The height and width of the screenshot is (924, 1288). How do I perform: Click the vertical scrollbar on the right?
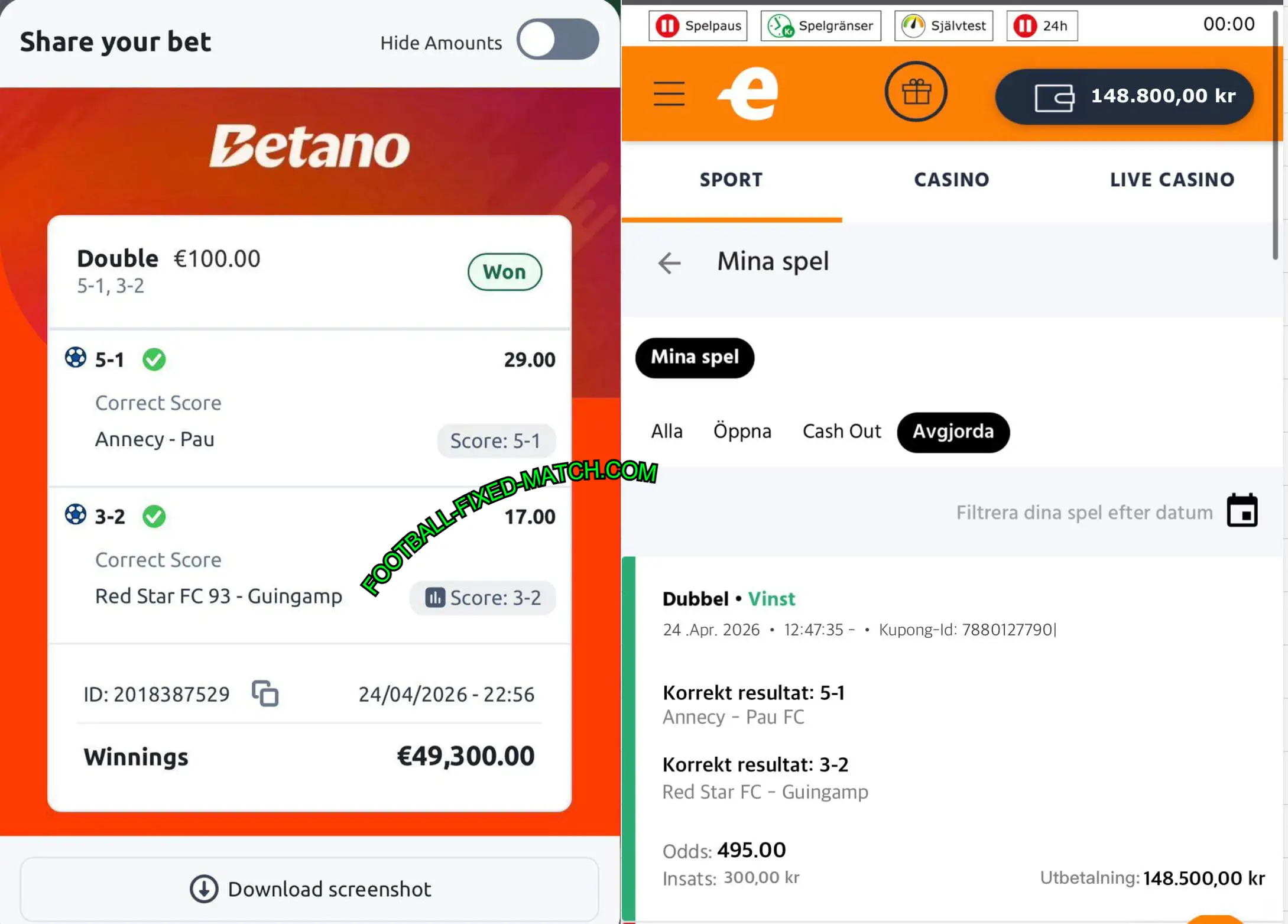pyautogui.click(x=1276, y=136)
